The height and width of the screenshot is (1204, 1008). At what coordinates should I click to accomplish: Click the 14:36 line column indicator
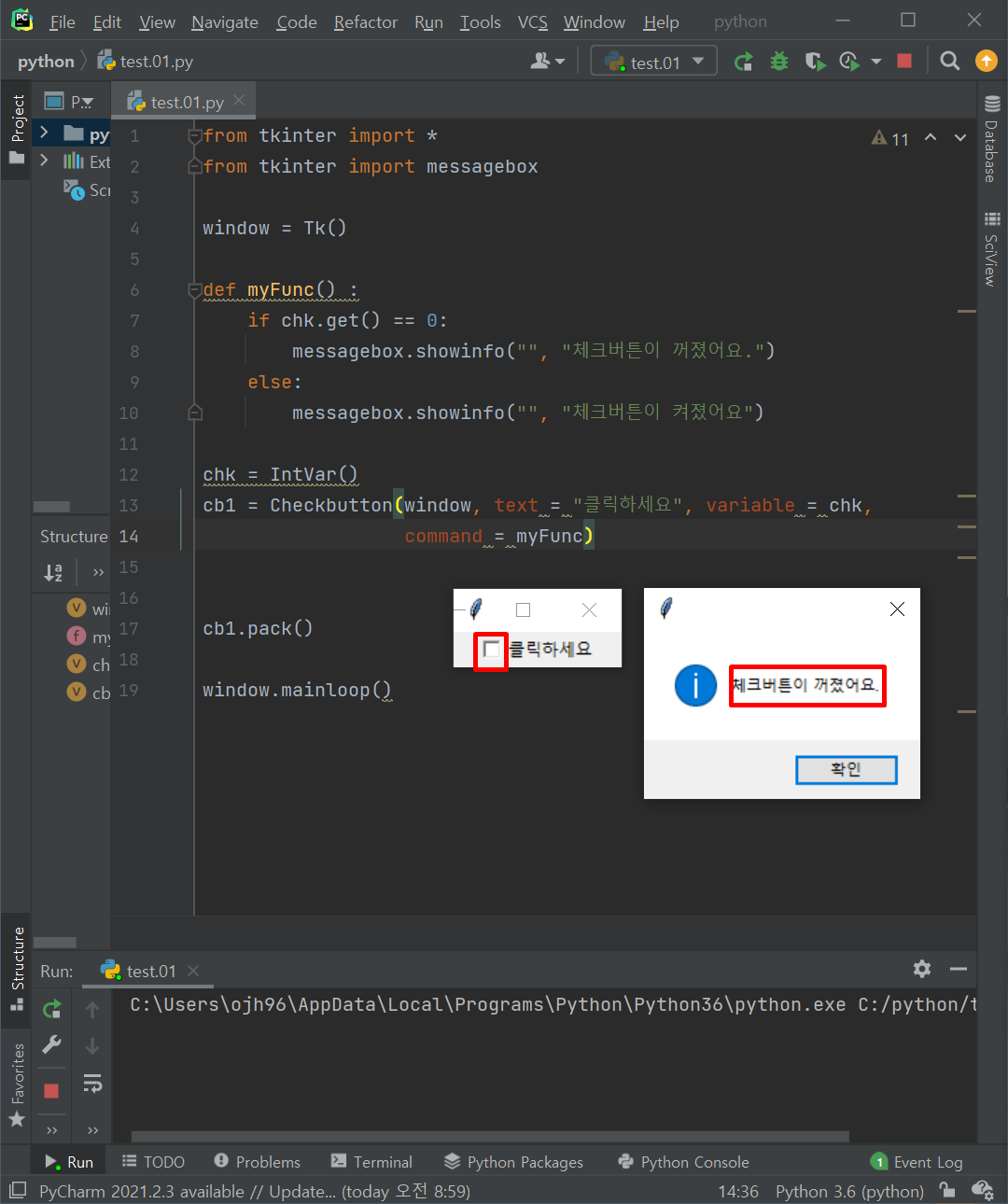click(738, 1192)
